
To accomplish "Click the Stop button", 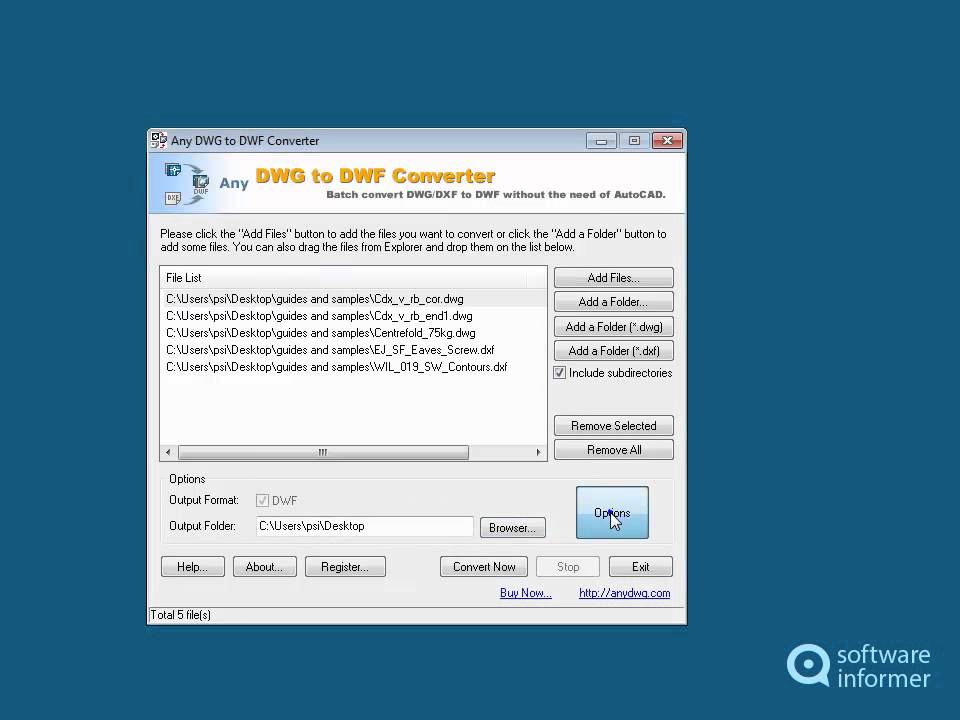I will pos(568,567).
